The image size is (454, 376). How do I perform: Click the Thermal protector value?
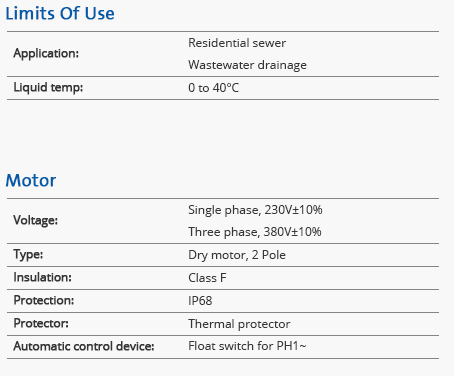tap(239, 324)
